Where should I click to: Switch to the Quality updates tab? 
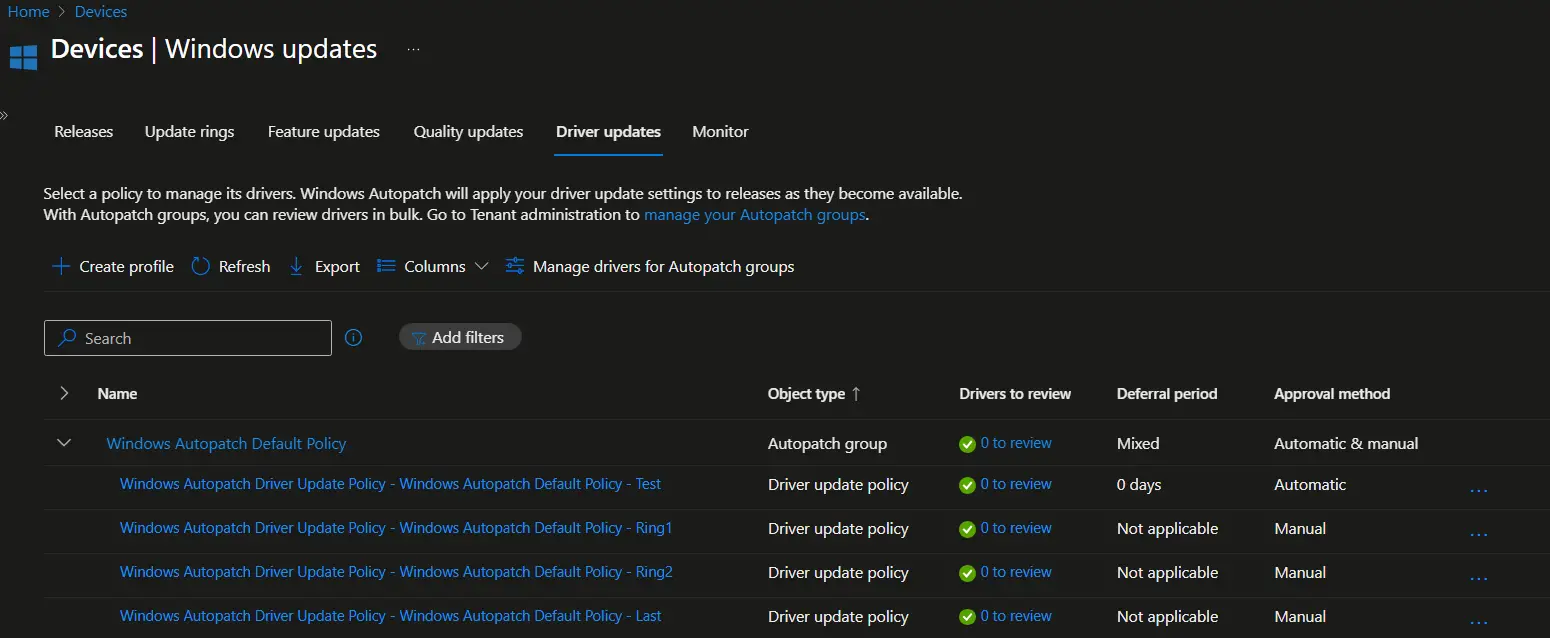point(467,131)
